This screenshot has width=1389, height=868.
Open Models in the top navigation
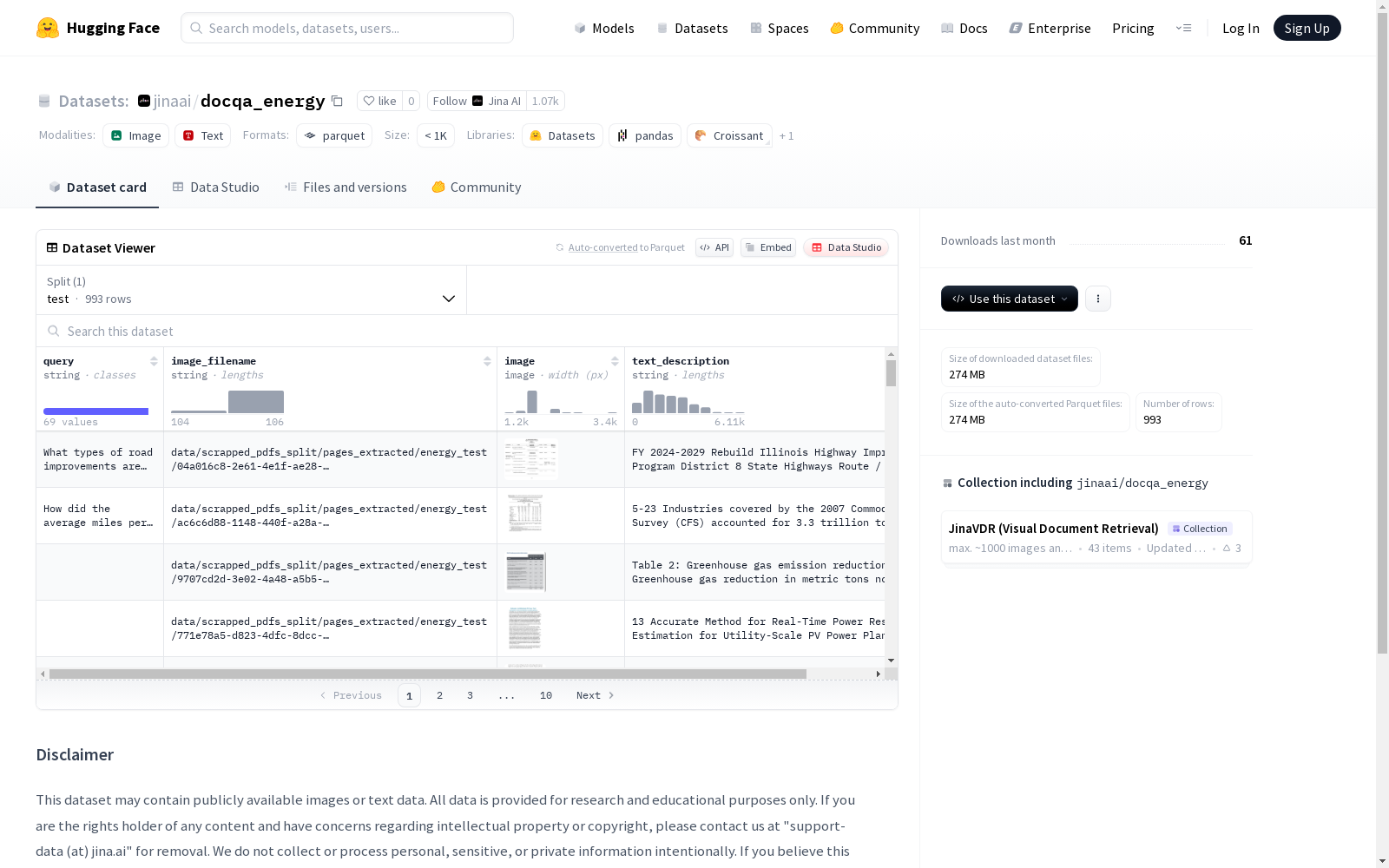[x=604, y=28]
